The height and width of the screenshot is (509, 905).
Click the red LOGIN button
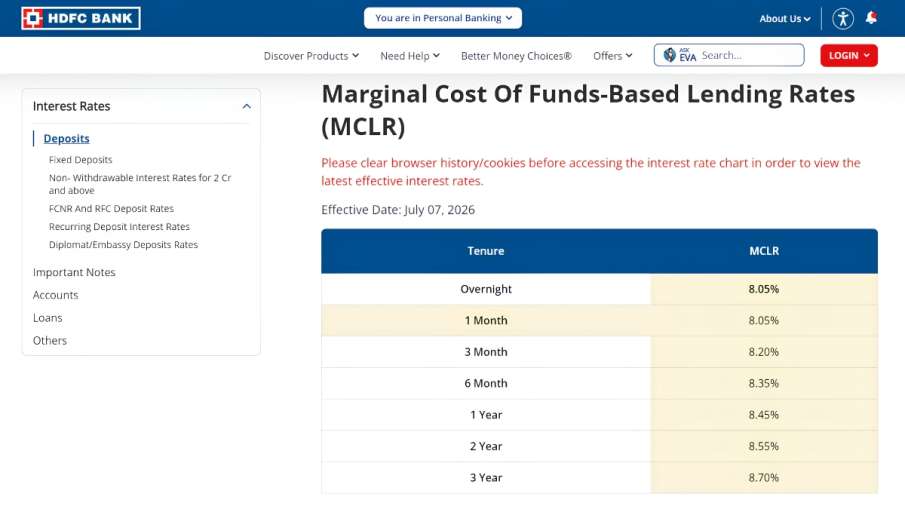[x=848, y=55]
